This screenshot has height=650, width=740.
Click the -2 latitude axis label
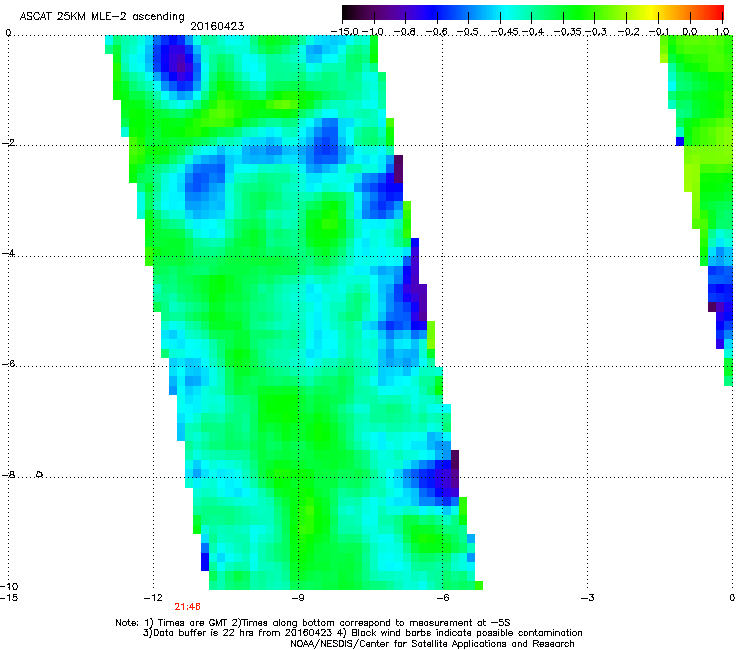coord(8,143)
